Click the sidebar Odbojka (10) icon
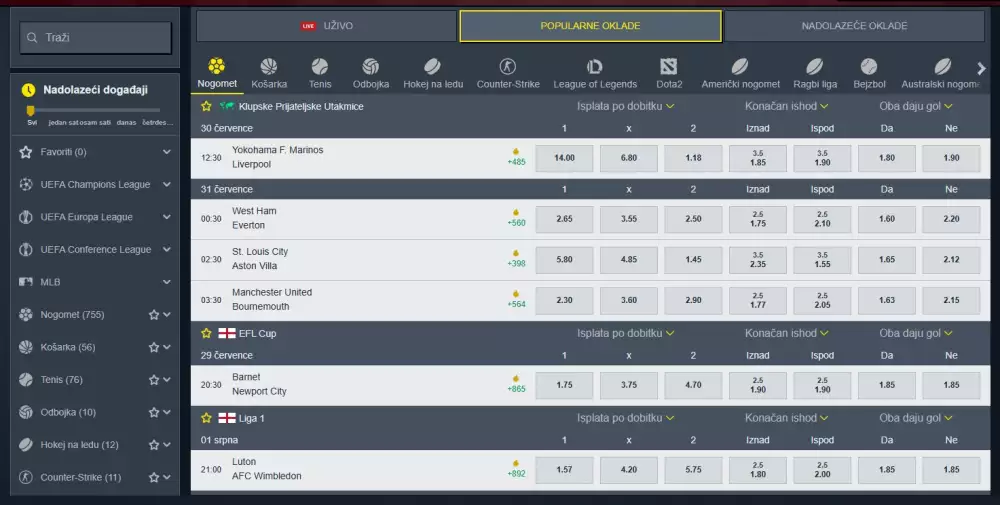Viewport: 1000px width, 505px height. tap(26, 412)
